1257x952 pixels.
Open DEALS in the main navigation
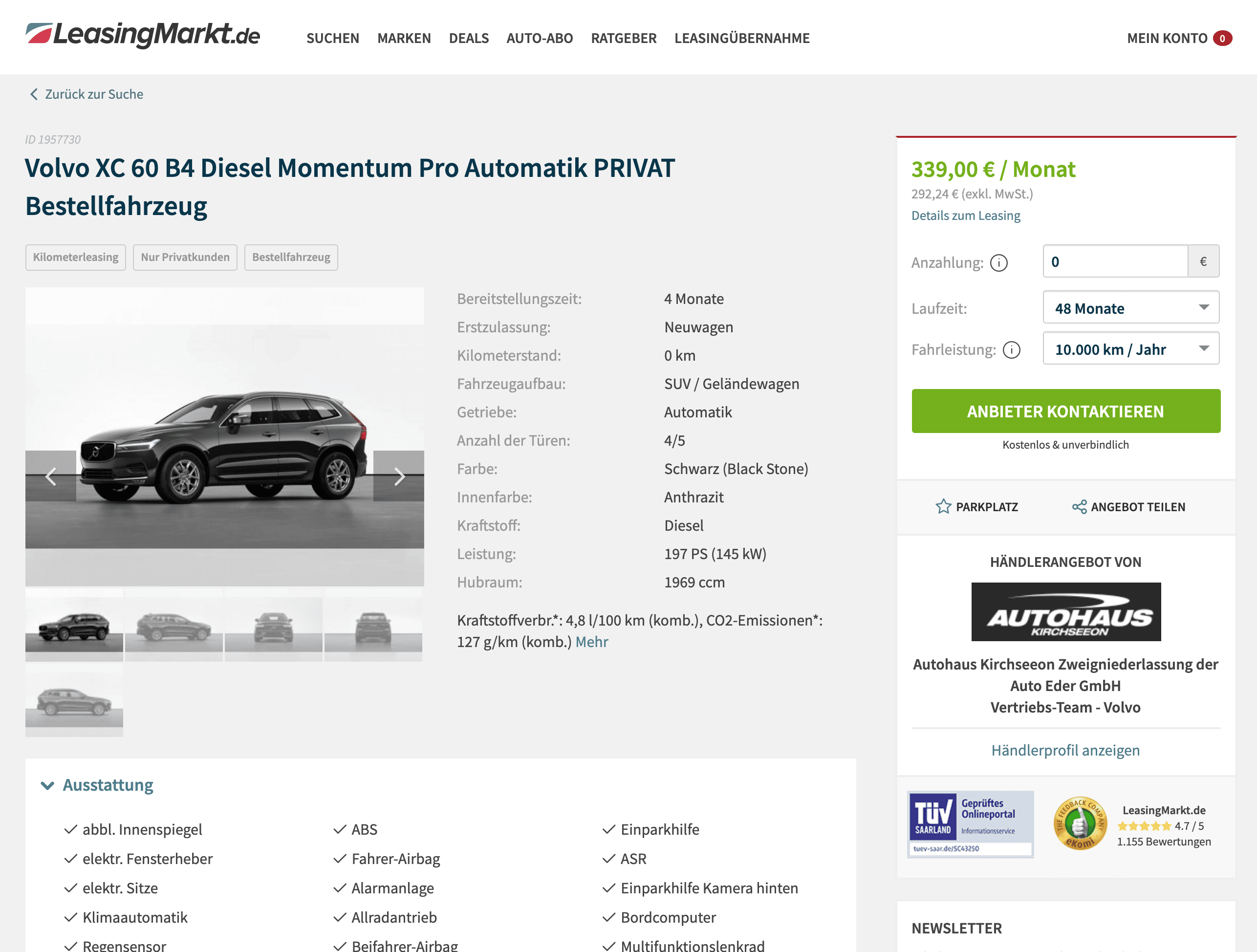[469, 38]
